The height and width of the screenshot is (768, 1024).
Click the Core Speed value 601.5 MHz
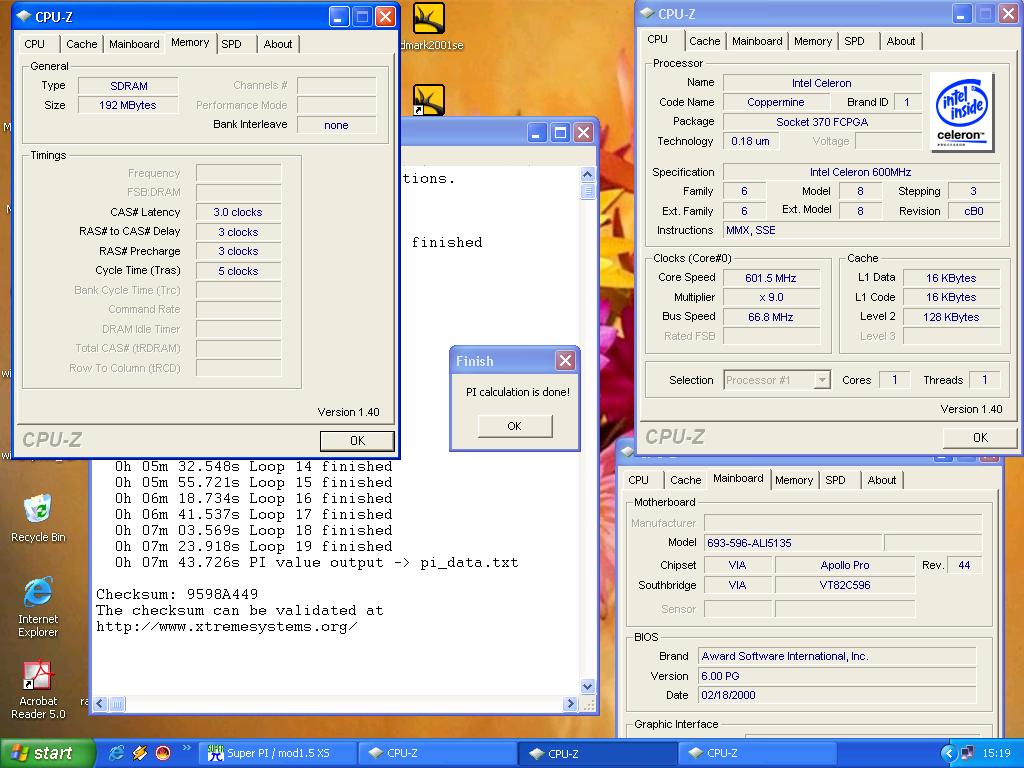[771, 278]
